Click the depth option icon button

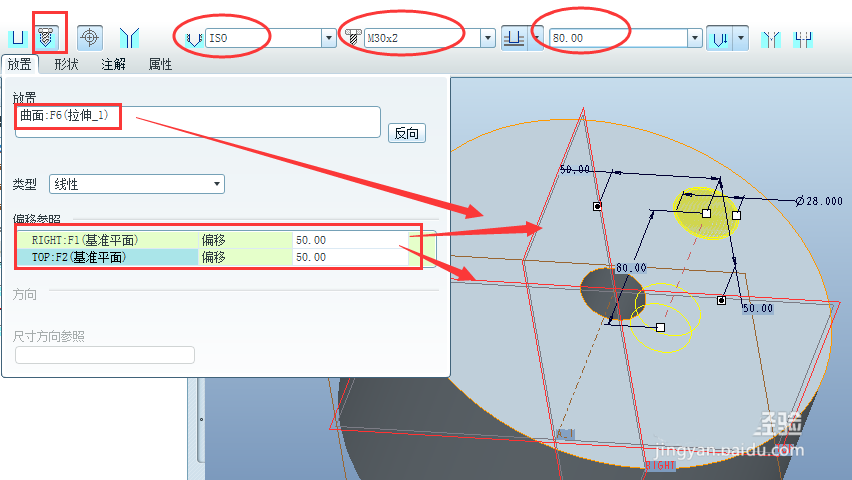click(x=513, y=38)
